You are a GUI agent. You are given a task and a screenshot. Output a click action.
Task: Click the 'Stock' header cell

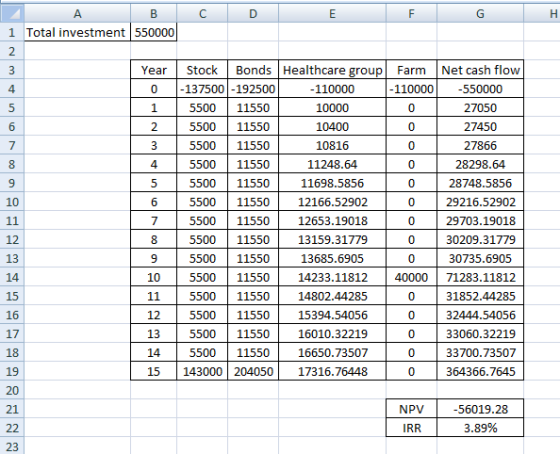click(x=202, y=70)
